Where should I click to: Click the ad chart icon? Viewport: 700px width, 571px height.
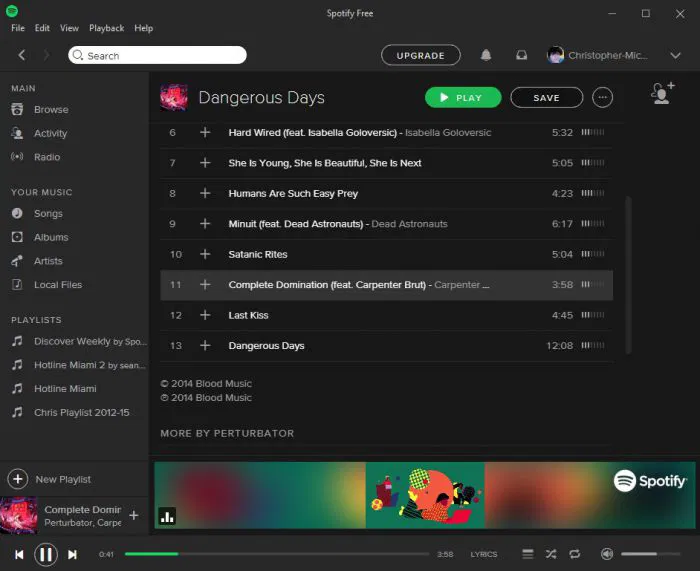[167, 516]
